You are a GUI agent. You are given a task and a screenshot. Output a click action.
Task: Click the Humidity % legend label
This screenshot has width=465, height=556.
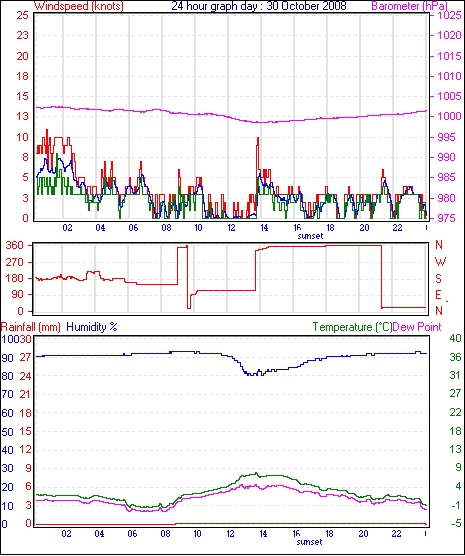pyautogui.click(x=92, y=327)
